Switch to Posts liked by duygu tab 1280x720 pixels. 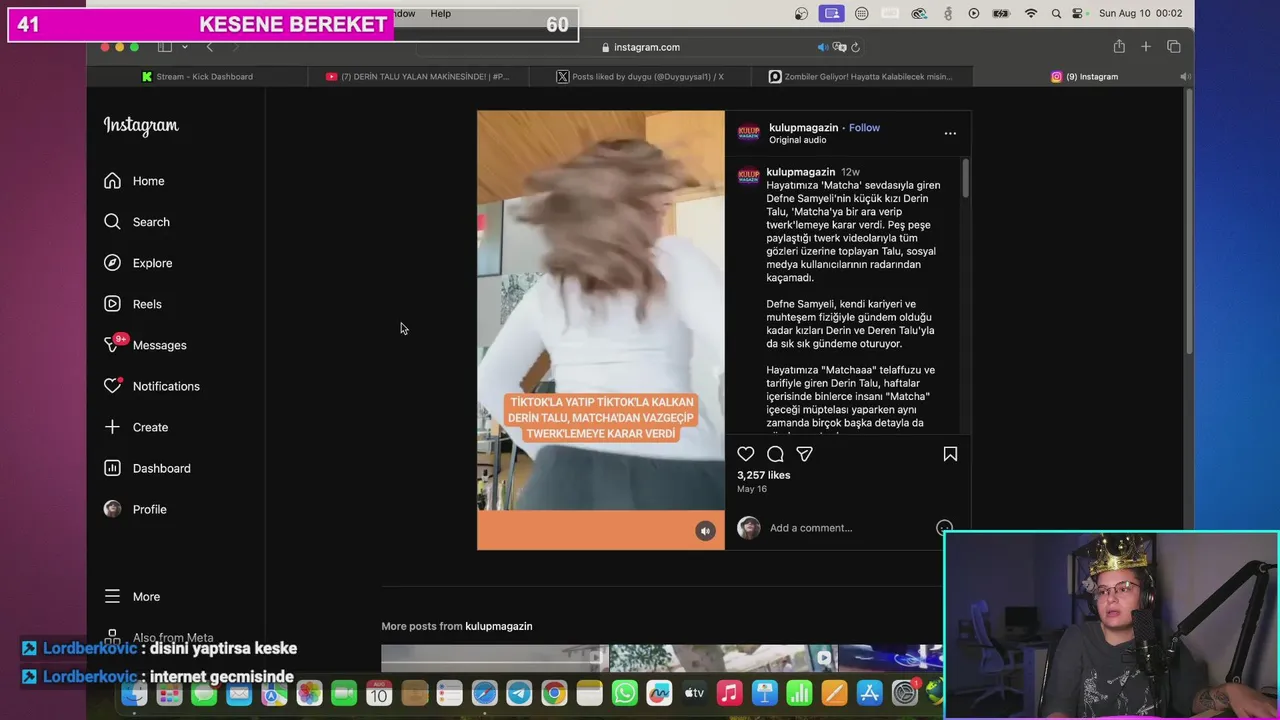pyautogui.click(x=640, y=76)
